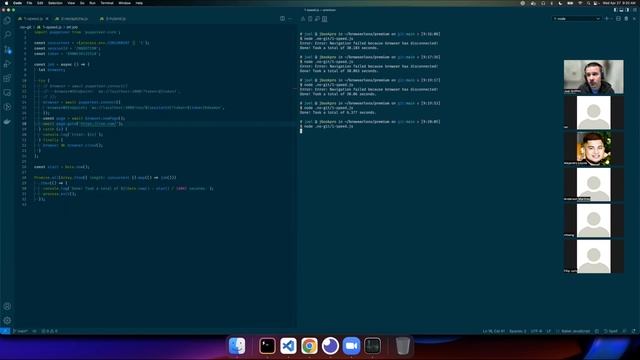
Task: Select language mode in status bar
Action: 576,331
